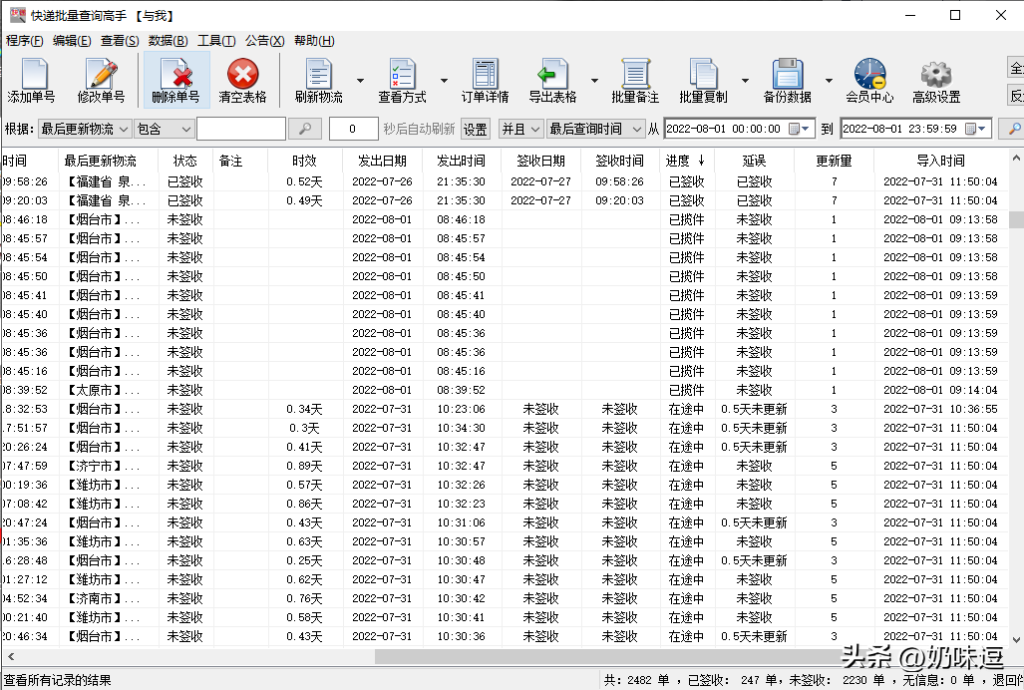Click the 备份数据 floppy disk icon
This screenshot has height=690, width=1024.
coord(787,80)
